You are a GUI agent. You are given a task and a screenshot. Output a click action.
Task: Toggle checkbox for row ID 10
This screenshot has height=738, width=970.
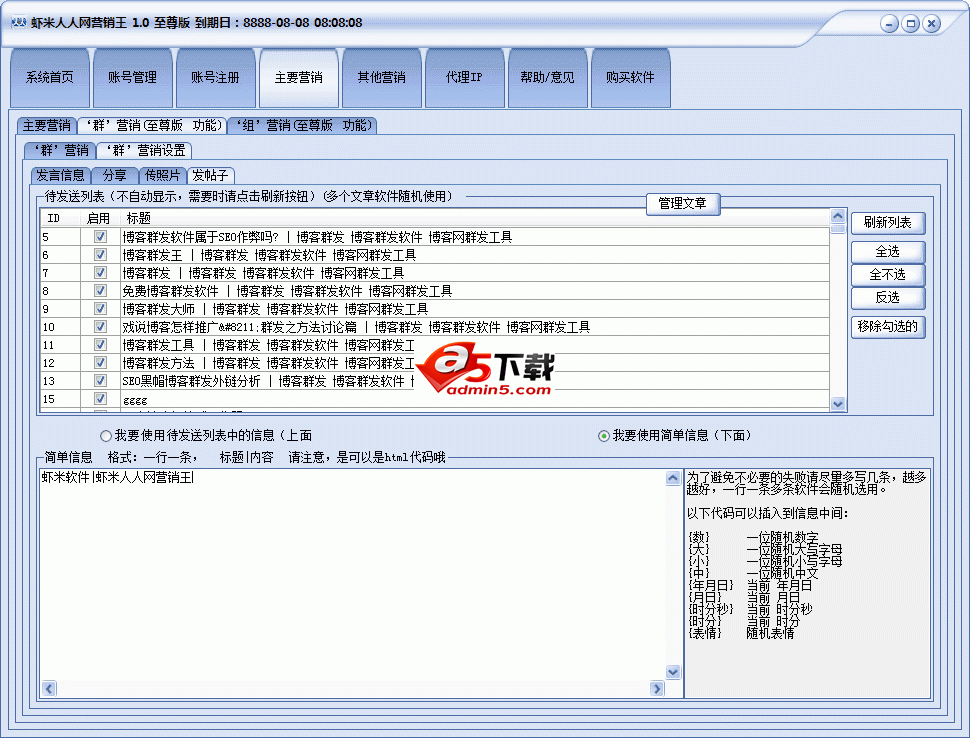pyautogui.click(x=100, y=326)
